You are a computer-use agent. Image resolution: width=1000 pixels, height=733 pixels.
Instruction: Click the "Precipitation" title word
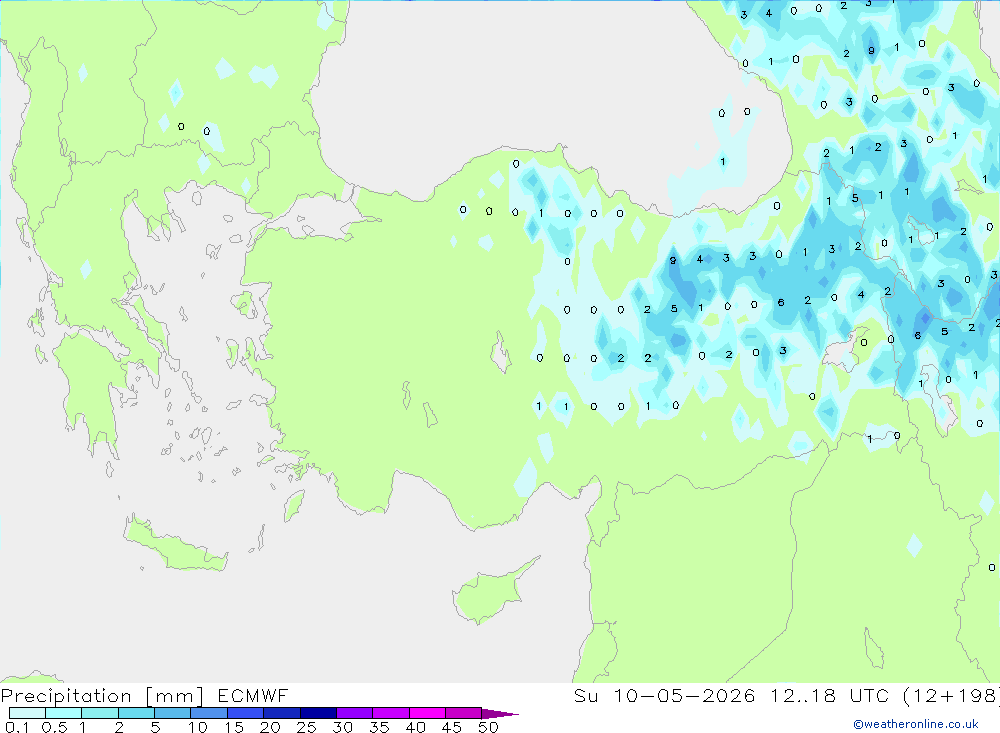pyautogui.click(x=66, y=696)
